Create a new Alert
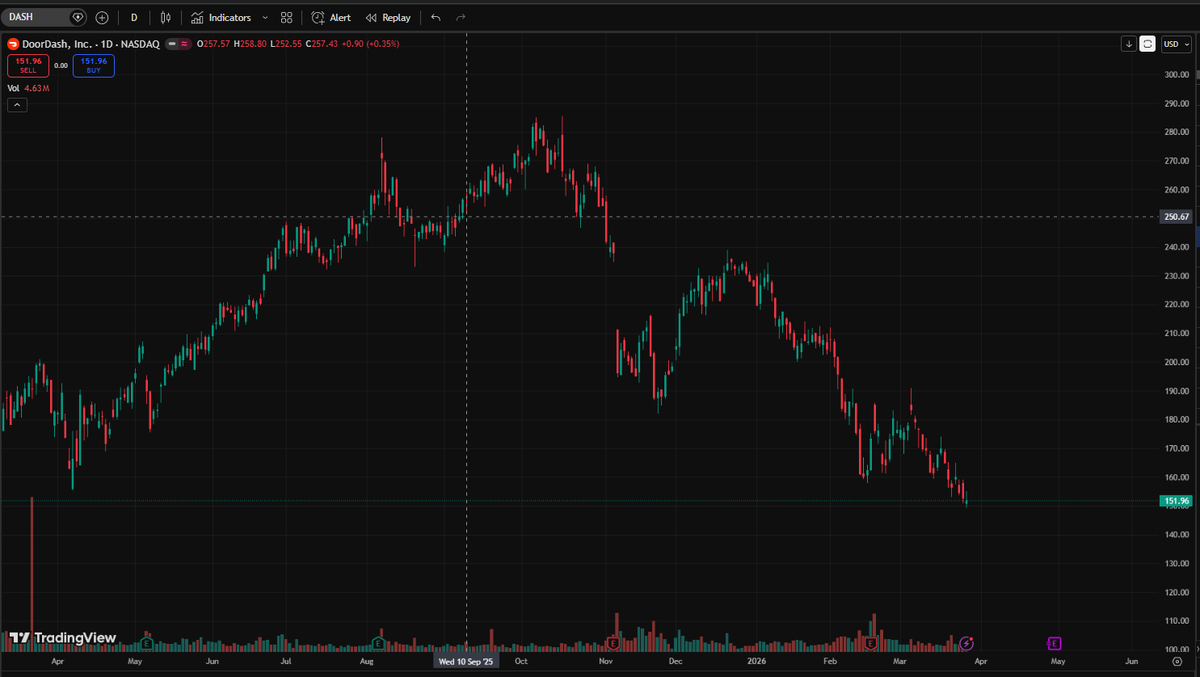 point(331,17)
